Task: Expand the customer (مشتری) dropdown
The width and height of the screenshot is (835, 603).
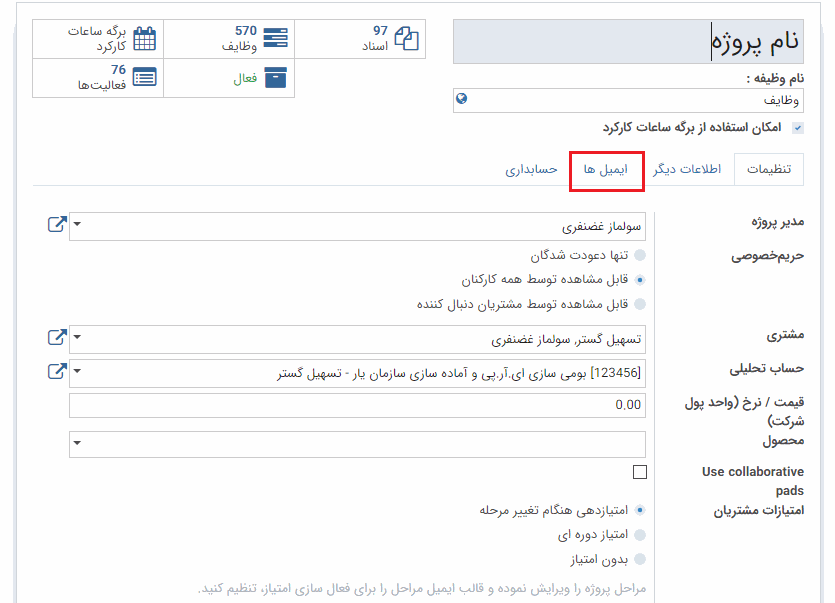Action: coord(78,339)
